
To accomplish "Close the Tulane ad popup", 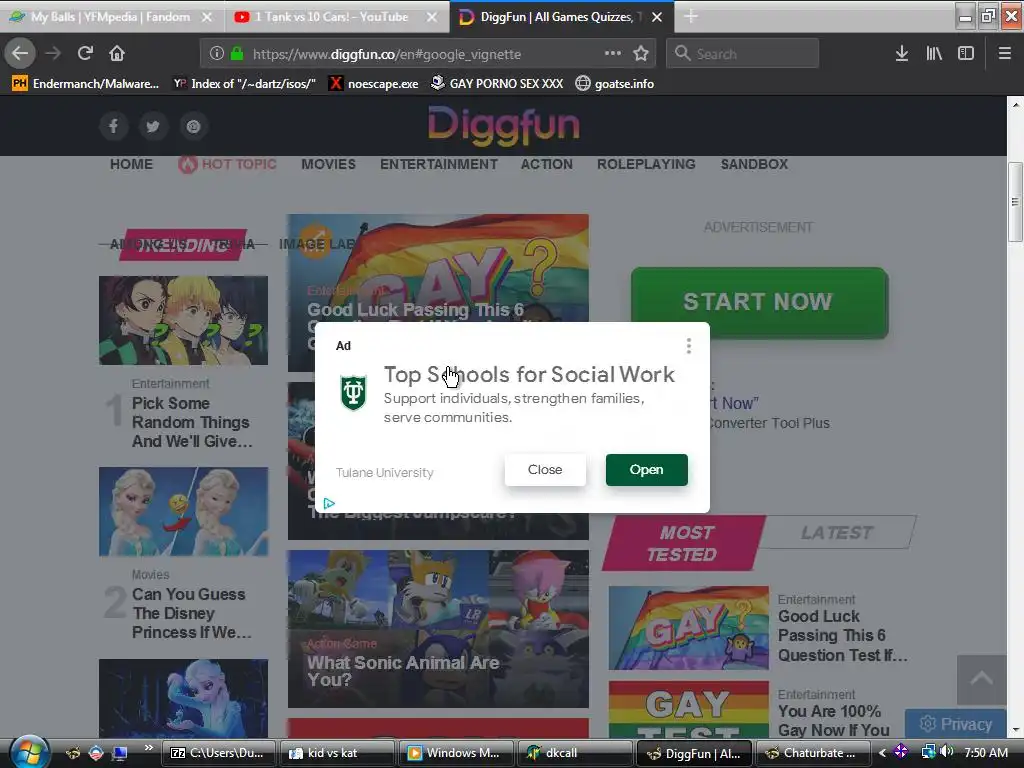I will (545, 470).
